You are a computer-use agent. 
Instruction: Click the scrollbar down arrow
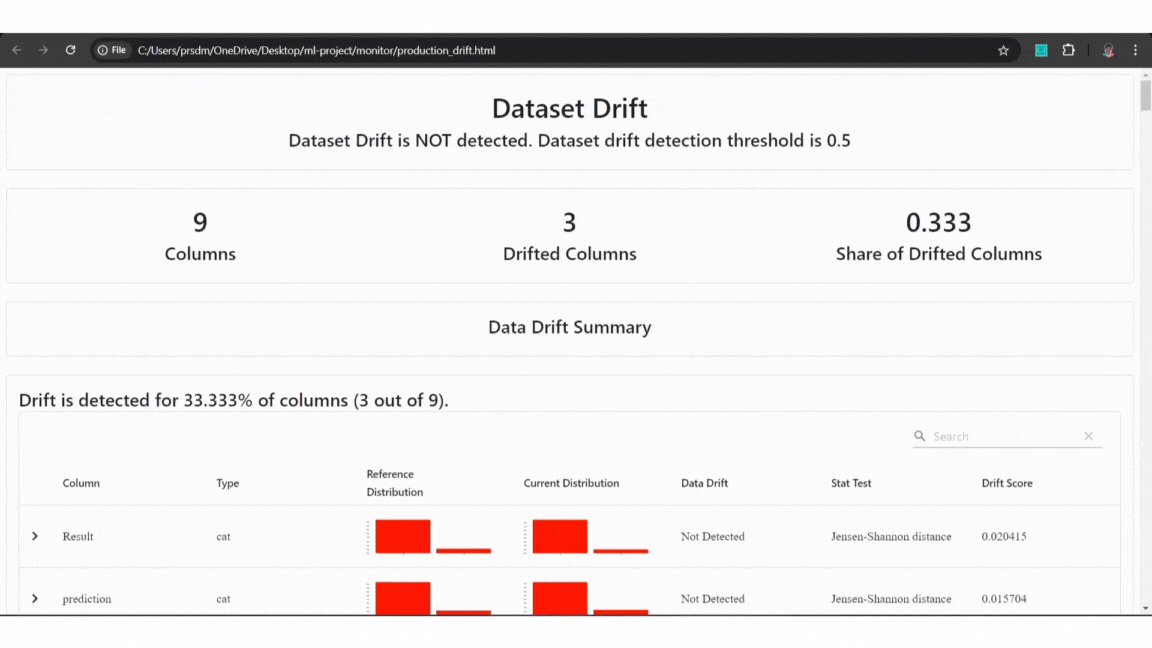coord(1145,608)
